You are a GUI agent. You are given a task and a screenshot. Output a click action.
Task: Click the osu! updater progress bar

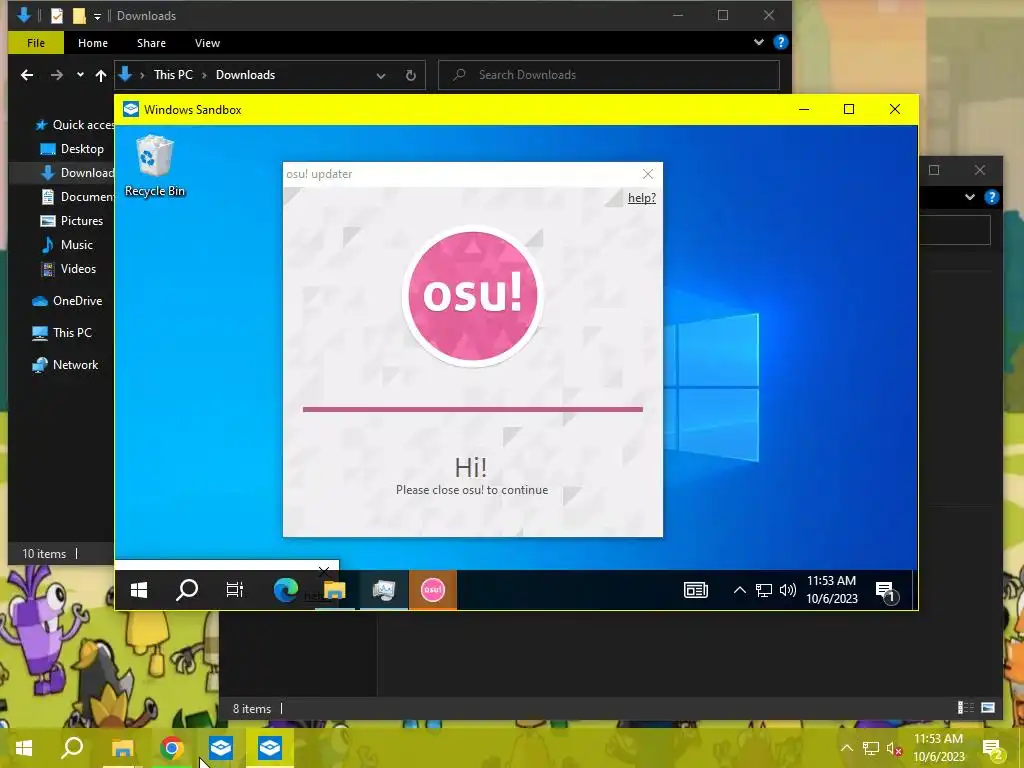tap(473, 409)
